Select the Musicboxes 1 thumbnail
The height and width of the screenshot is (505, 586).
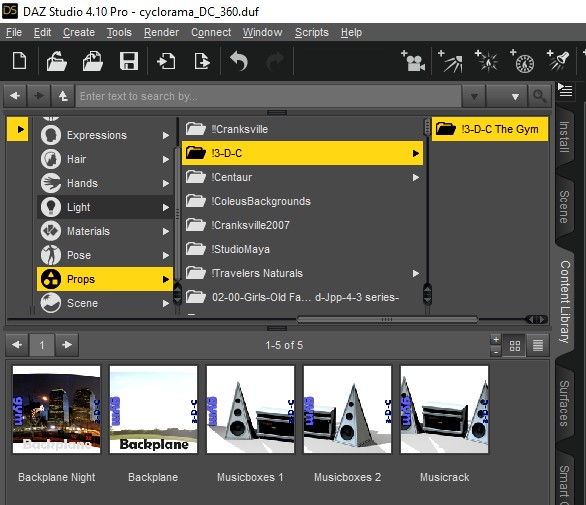coord(250,410)
